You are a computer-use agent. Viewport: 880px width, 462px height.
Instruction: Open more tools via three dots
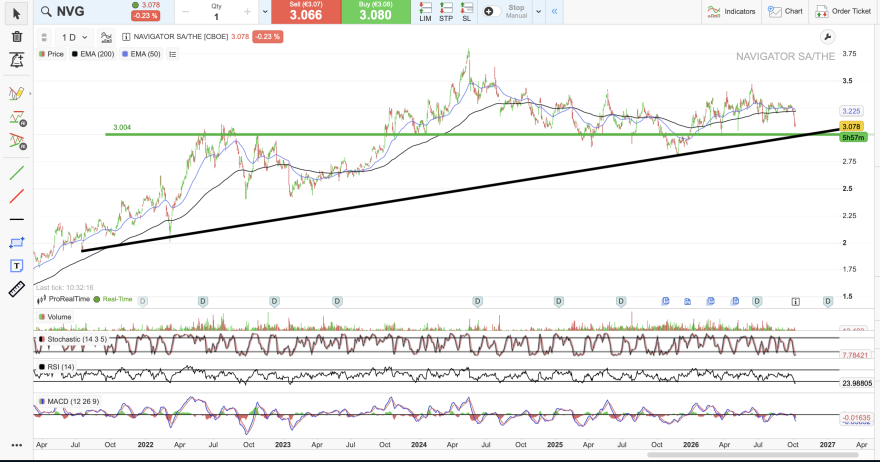[17, 445]
